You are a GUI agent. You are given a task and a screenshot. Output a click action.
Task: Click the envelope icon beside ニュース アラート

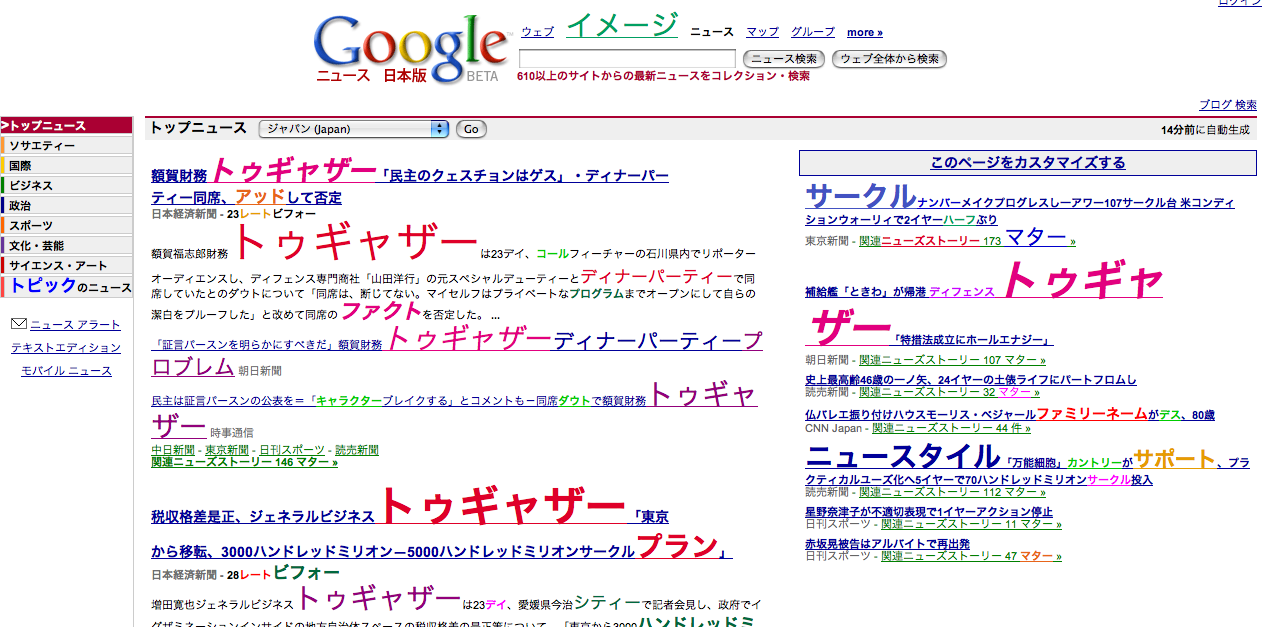click(x=18, y=324)
